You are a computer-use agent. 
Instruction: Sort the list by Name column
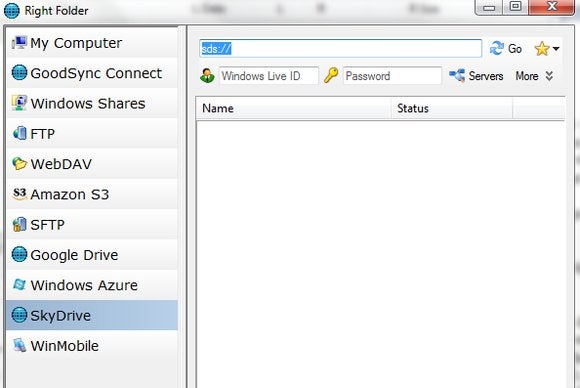[293, 108]
